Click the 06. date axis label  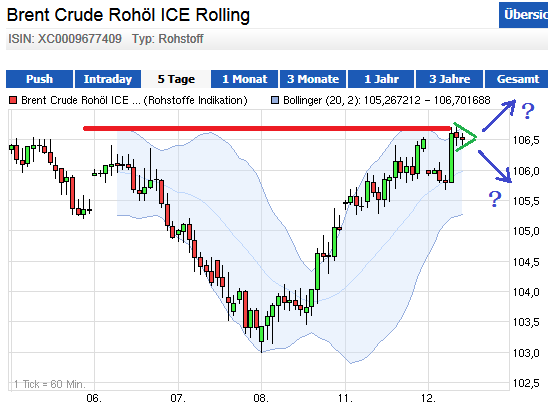click(x=94, y=398)
